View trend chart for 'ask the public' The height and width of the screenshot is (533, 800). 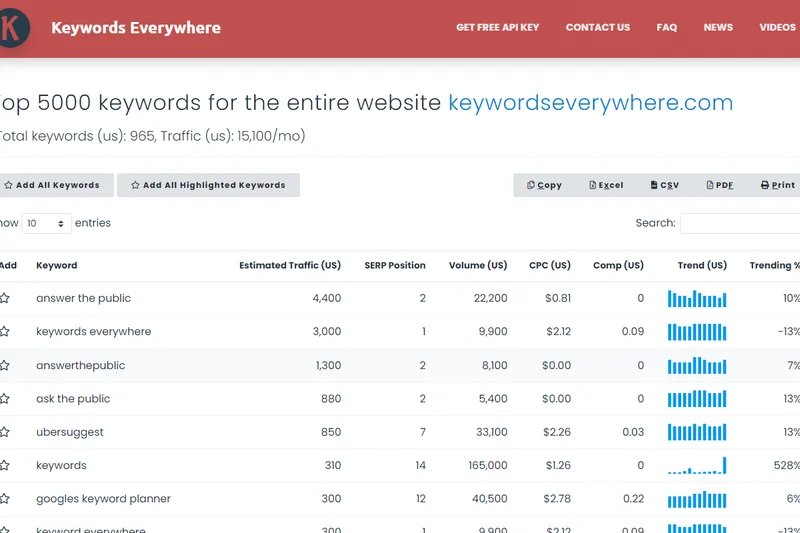(697, 399)
